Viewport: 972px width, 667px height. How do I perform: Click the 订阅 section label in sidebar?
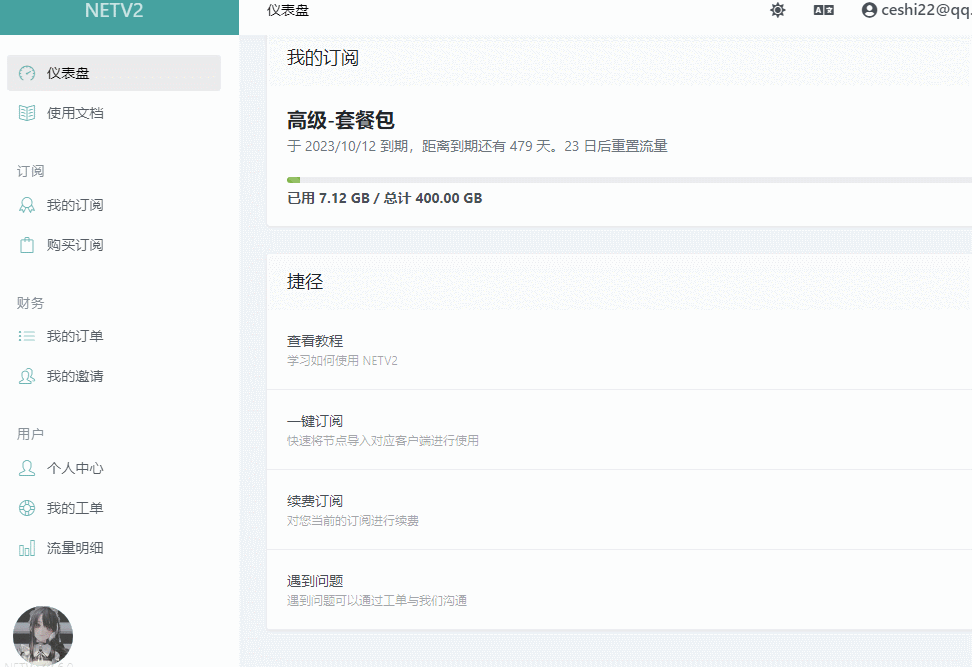[30, 171]
